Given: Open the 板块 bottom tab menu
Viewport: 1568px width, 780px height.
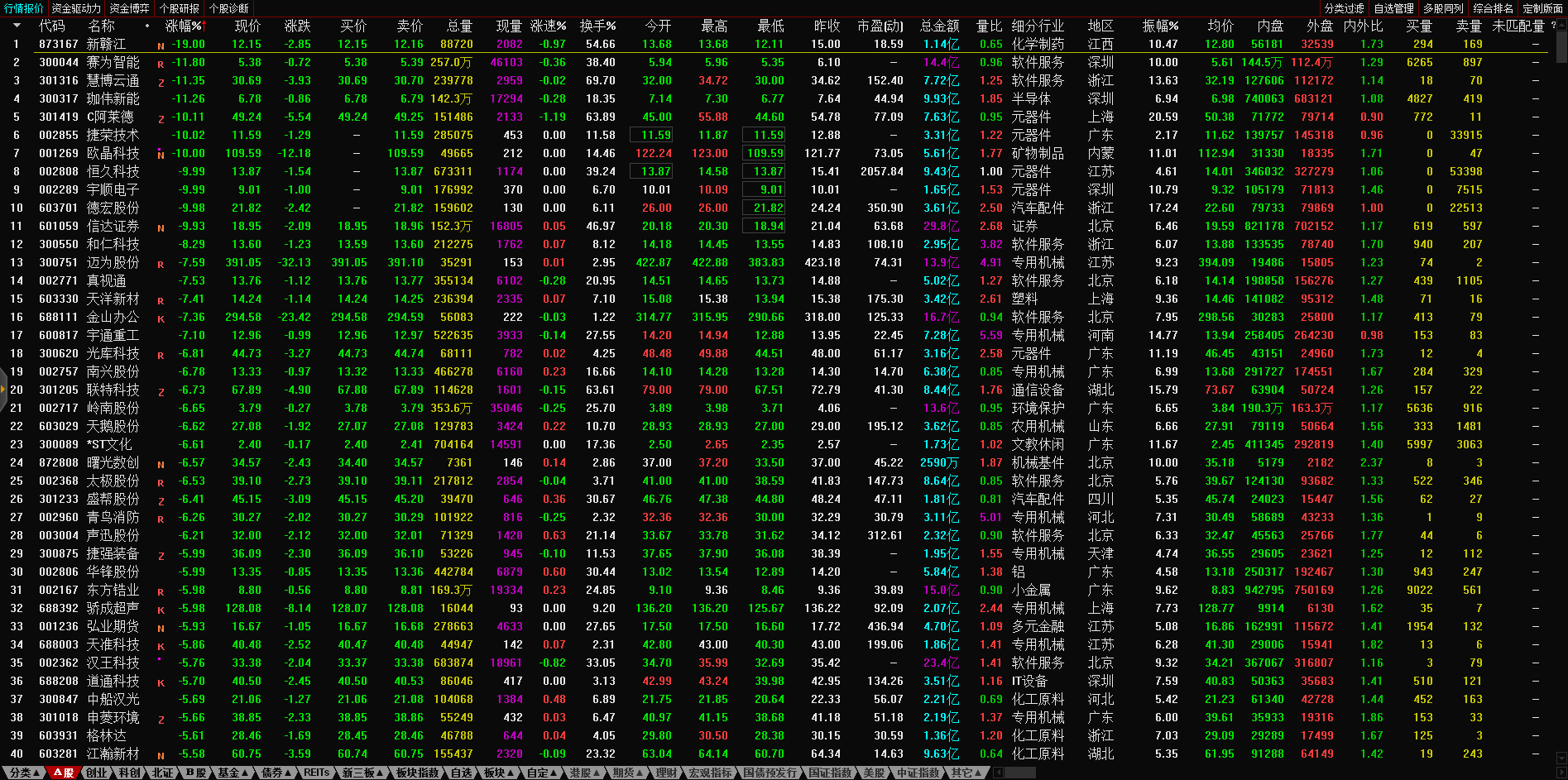Looking at the screenshot, I should pos(498,773).
